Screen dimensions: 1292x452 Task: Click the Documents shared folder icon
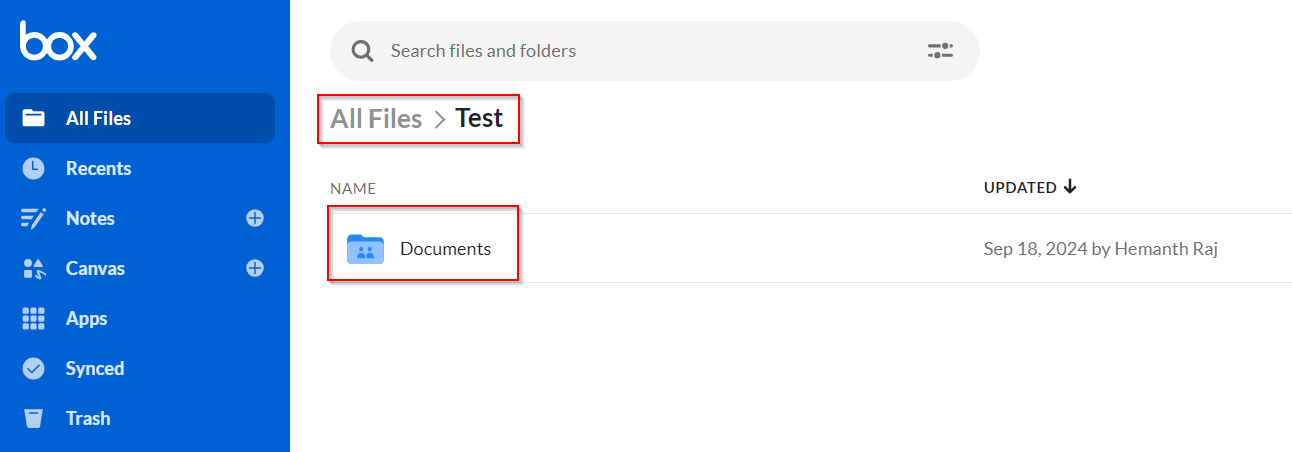365,249
